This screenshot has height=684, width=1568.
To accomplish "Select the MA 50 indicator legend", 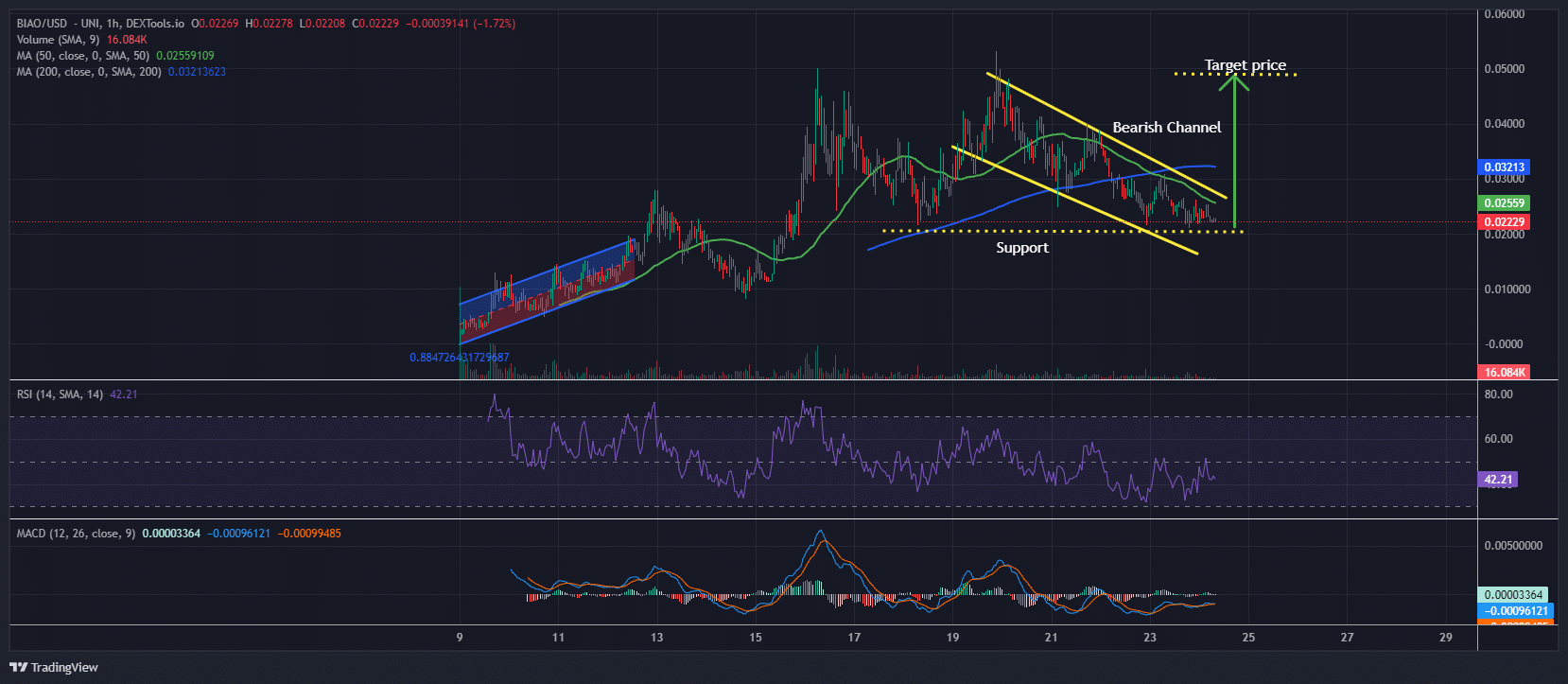I will (x=83, y=56).
